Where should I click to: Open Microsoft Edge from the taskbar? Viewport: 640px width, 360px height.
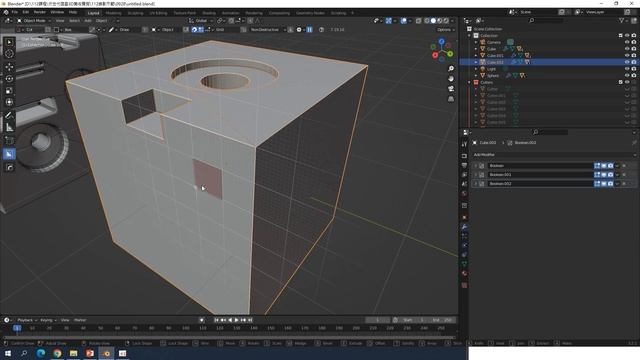[x=41, y=353]
